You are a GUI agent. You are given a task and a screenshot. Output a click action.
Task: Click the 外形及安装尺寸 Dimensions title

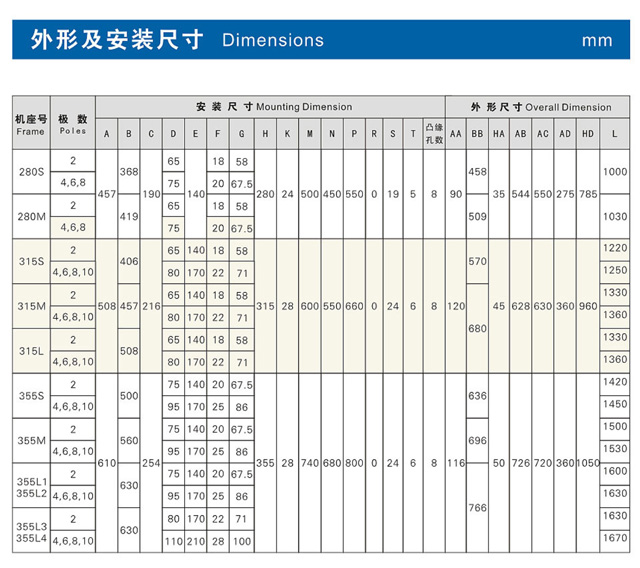177,40
